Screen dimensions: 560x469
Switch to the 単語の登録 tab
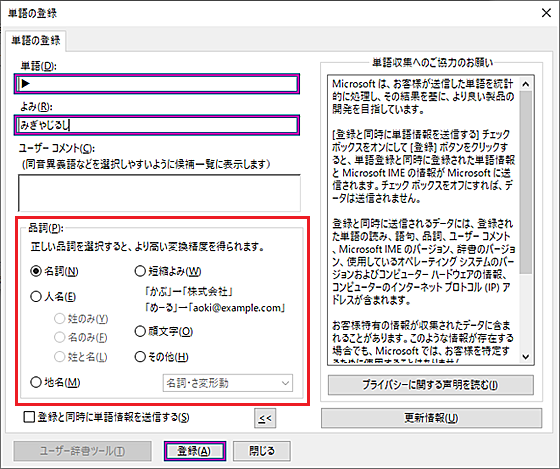(x=36, y=40)
